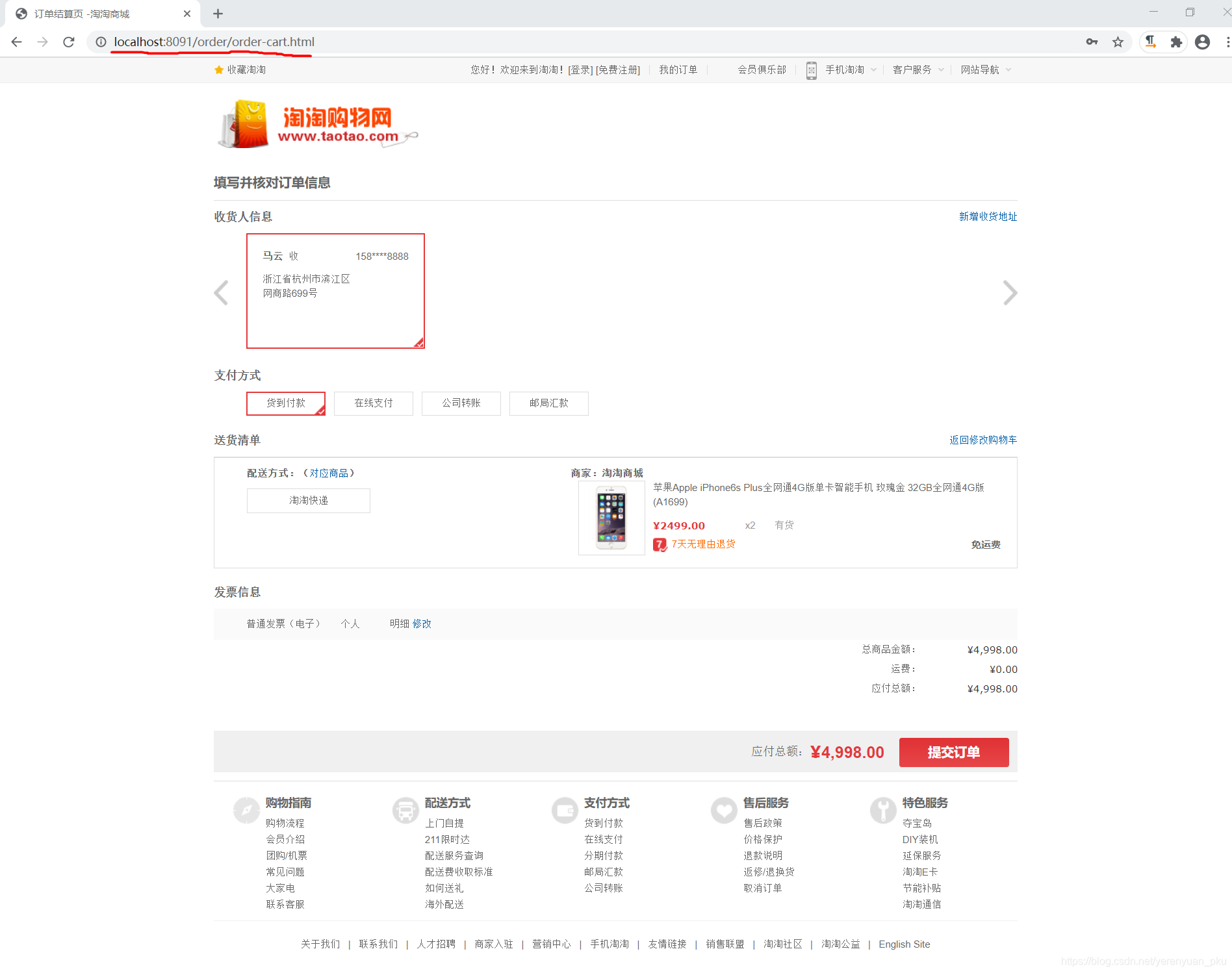1232x973 pixels.
Task: Select 公司转账 payment method
Action: [461, 403]
